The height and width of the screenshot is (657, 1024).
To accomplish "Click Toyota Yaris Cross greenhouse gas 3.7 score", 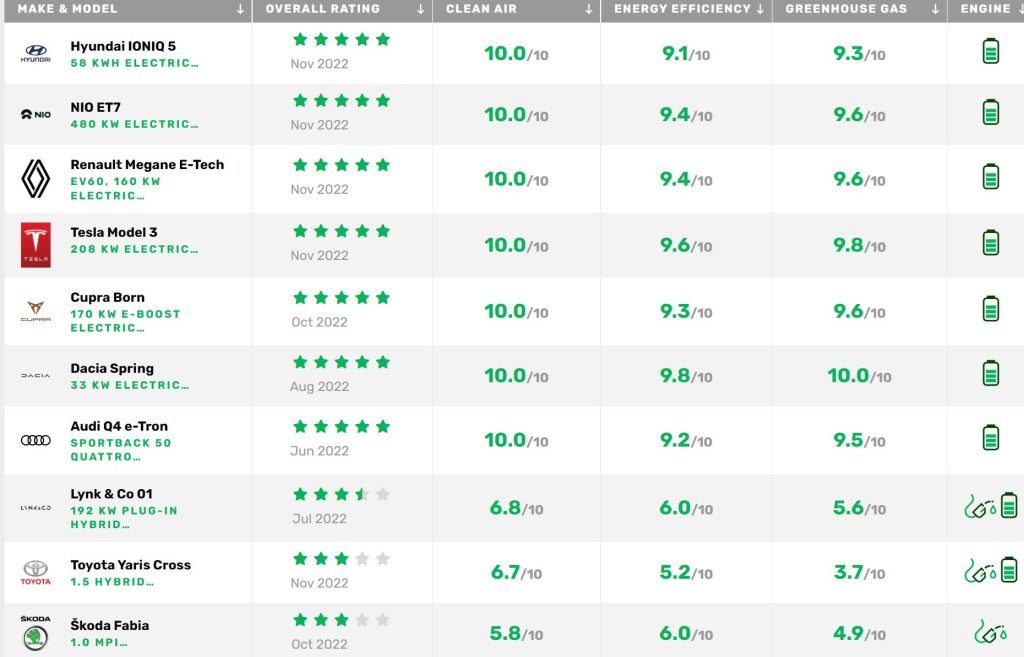I will [x=859, y=573].
